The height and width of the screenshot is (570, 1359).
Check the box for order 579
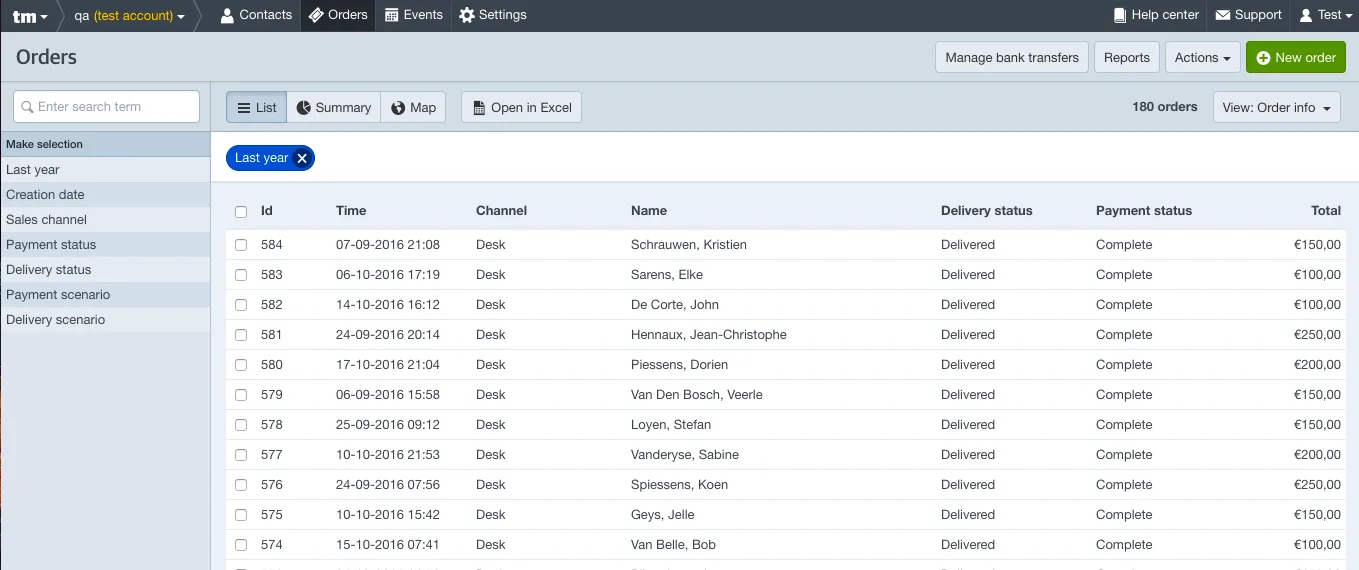click(x=241, y=395)
